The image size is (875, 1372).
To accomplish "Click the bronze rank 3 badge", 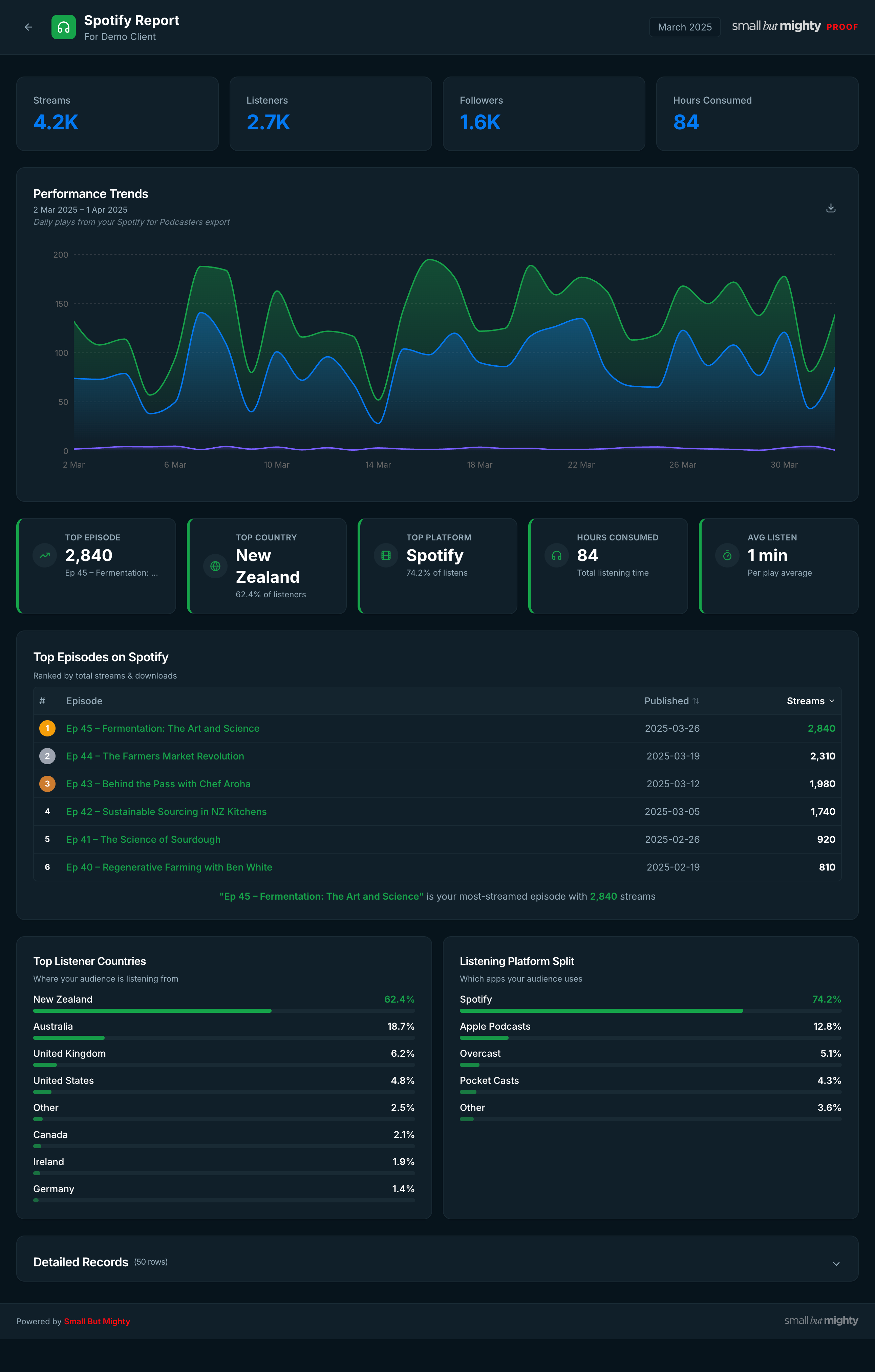I will (47, 784).
